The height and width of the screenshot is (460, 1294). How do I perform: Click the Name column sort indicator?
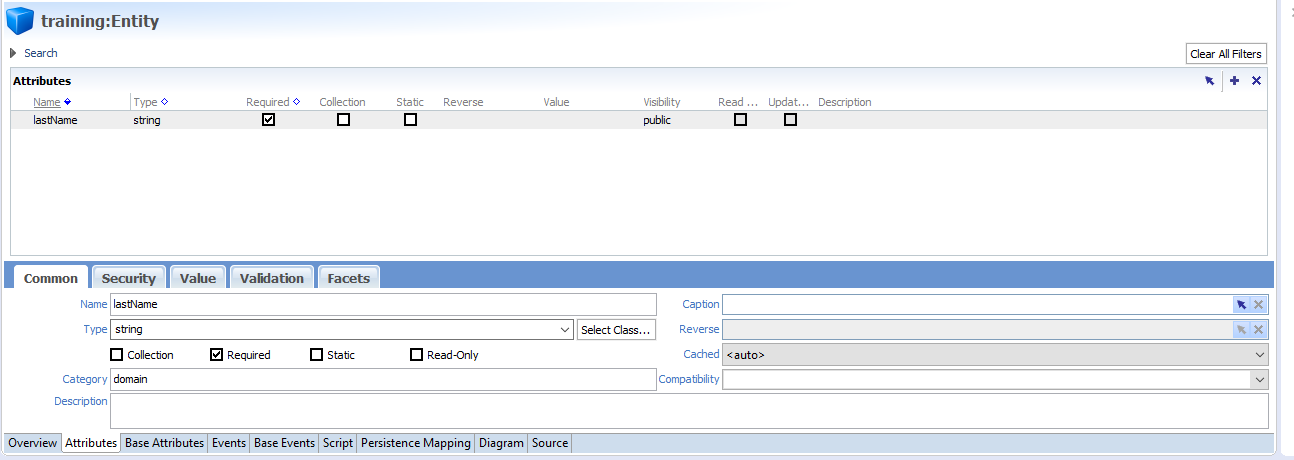(x=68, y=102)
